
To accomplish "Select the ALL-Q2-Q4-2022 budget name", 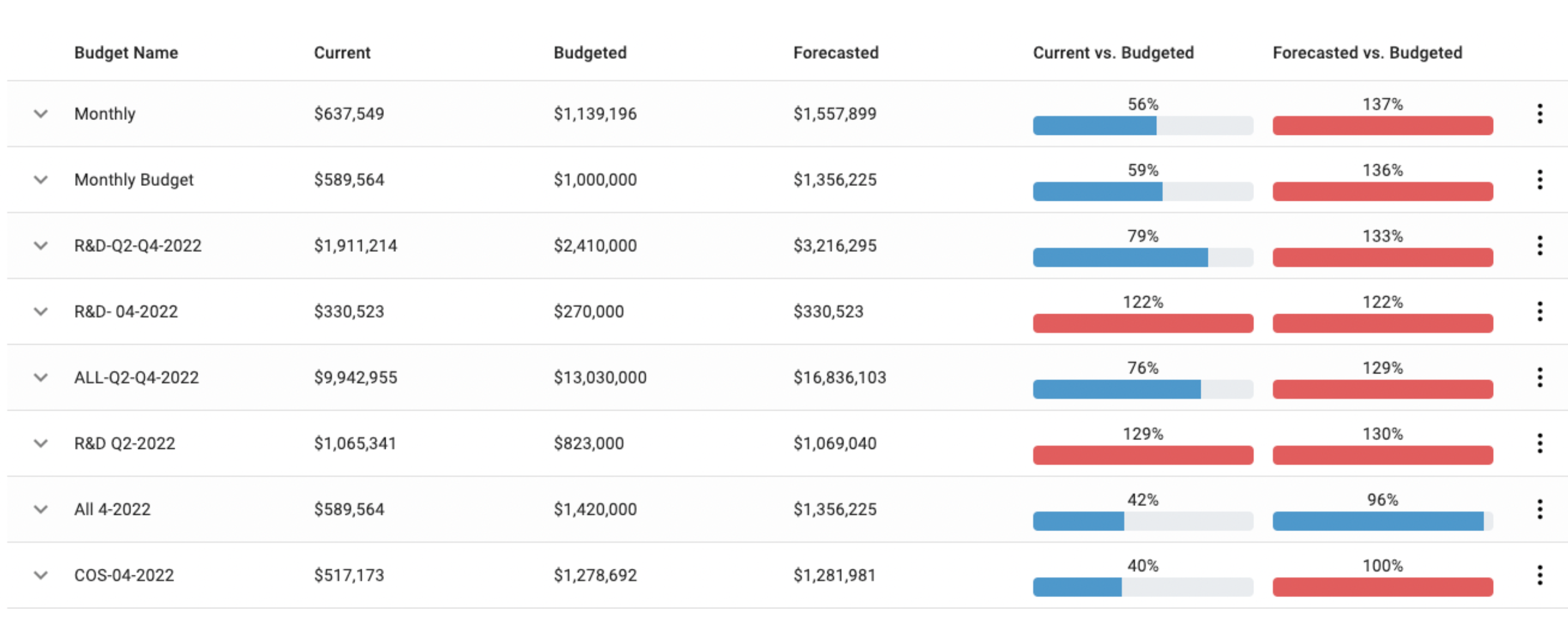I will (x=136, y=377).
